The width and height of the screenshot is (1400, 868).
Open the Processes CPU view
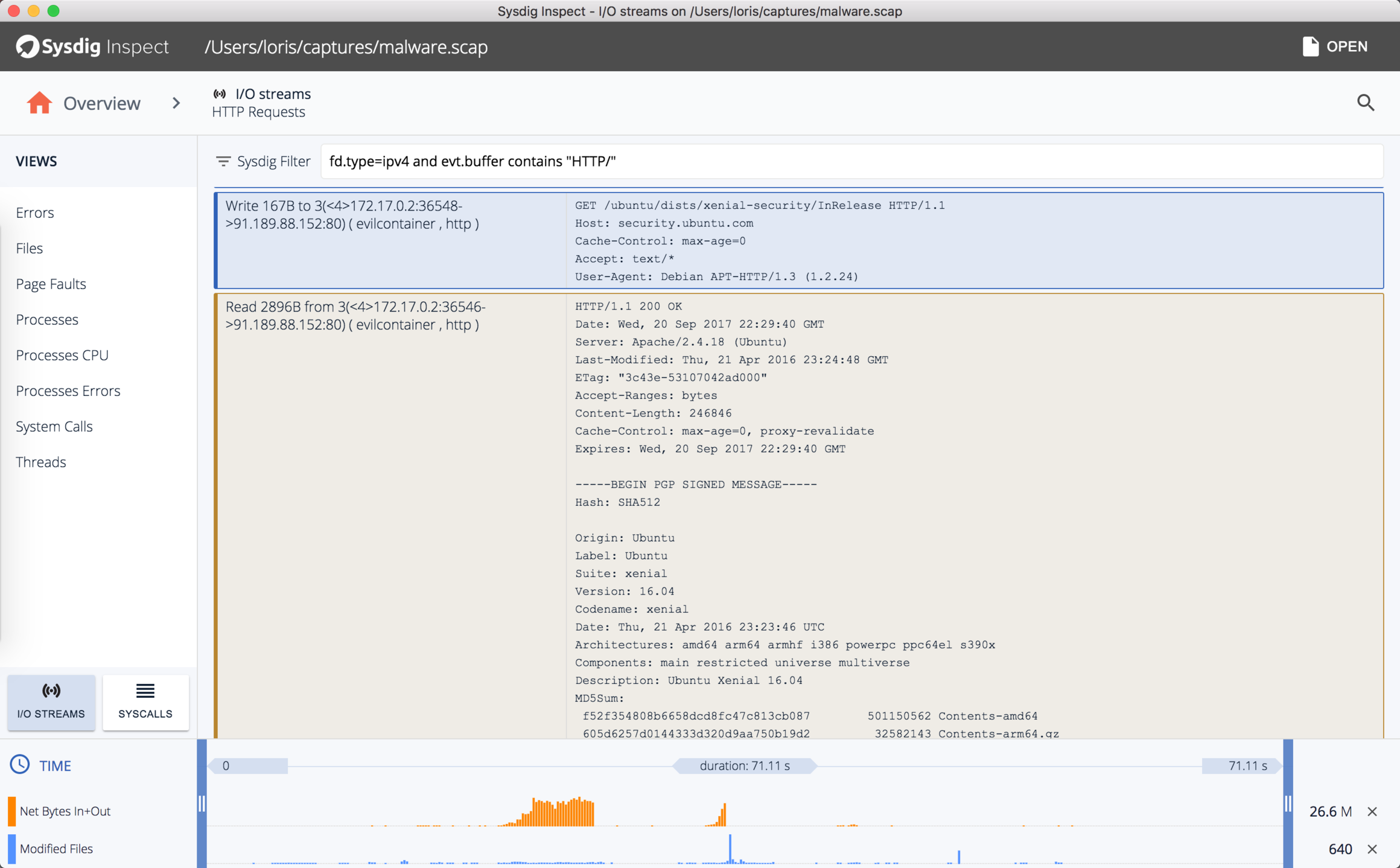(62, 355)
